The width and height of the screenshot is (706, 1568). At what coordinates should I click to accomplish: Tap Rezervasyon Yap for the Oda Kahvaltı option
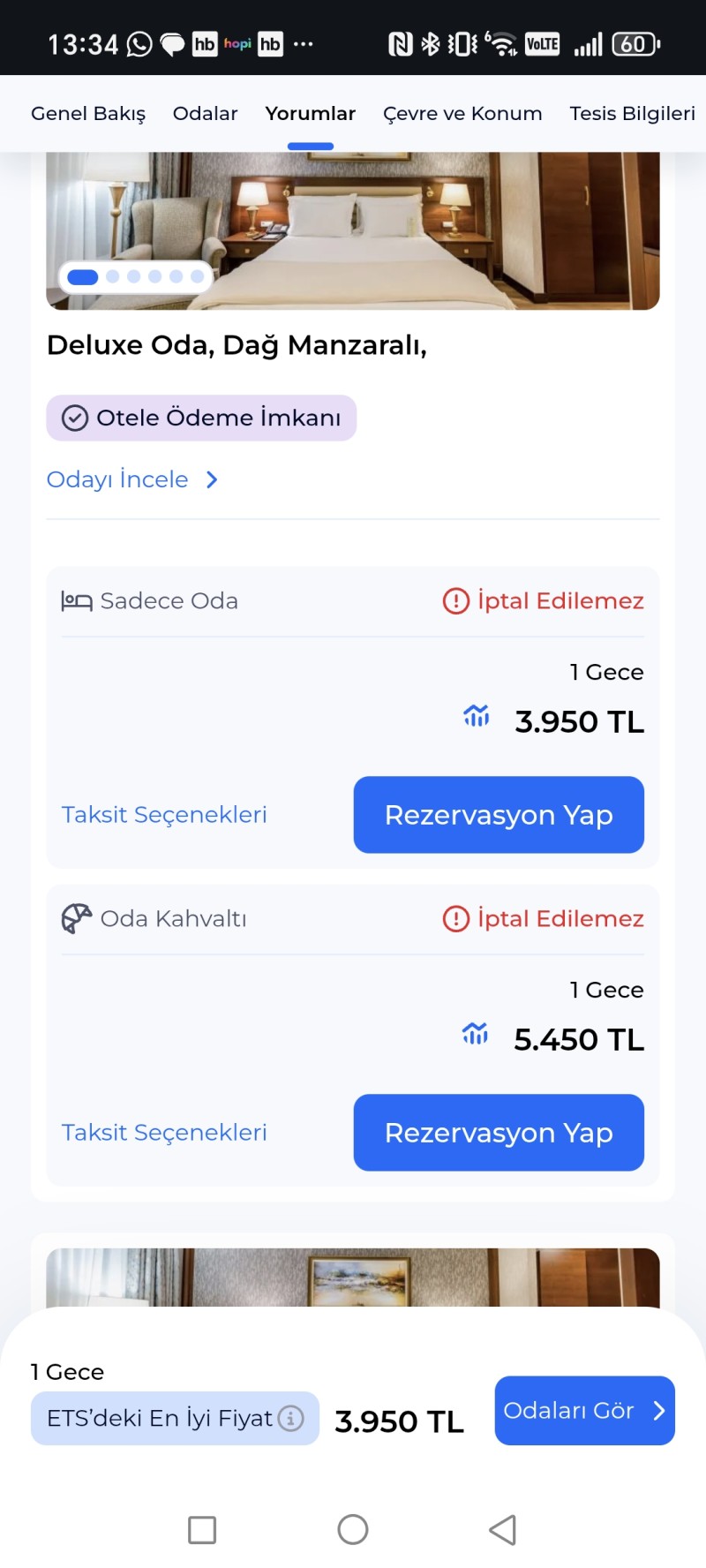tap(499, 1133)
